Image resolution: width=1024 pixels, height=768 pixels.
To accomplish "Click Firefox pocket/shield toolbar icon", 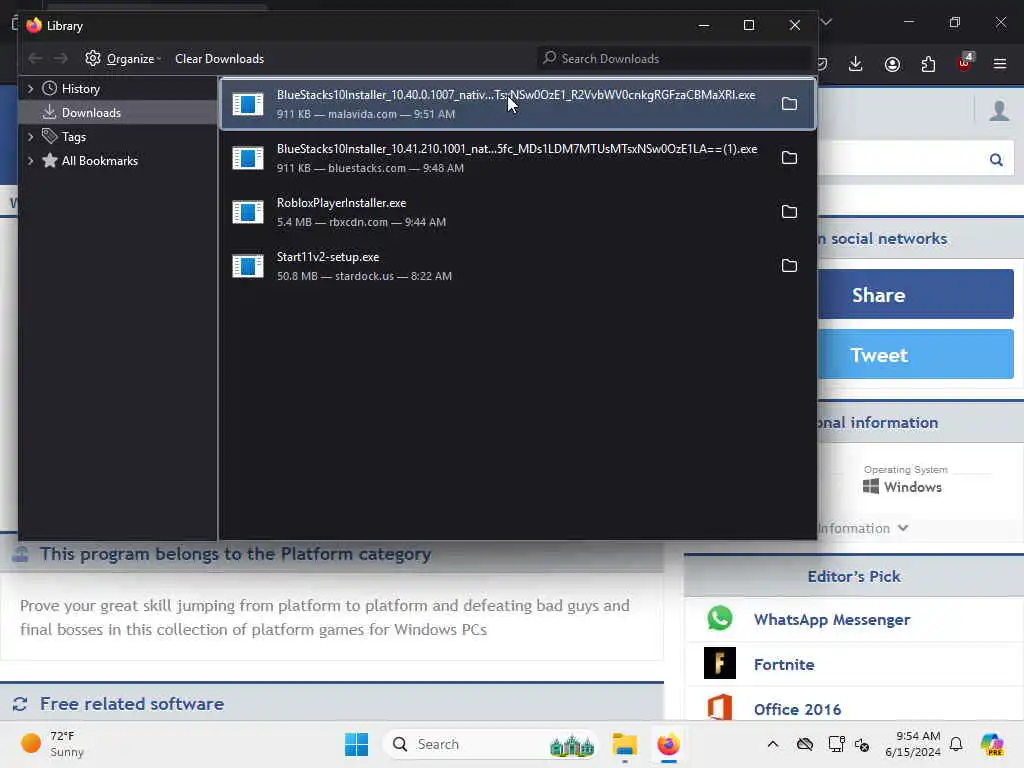I will 822,64.
